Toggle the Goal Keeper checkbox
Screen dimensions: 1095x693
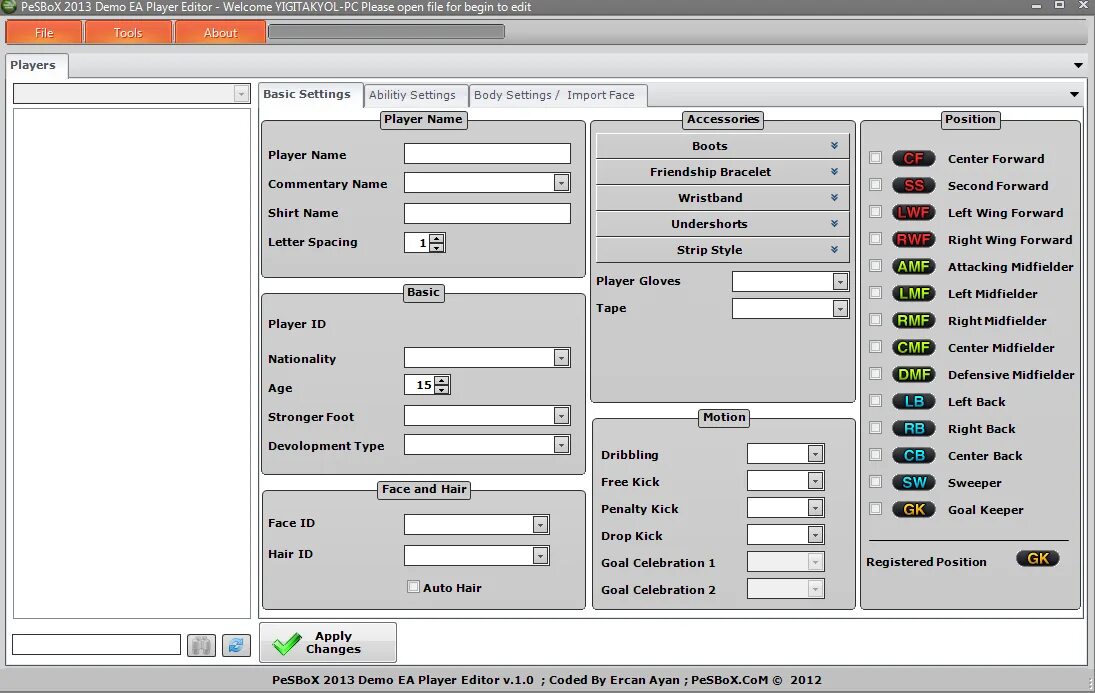[x=876, y=509]
